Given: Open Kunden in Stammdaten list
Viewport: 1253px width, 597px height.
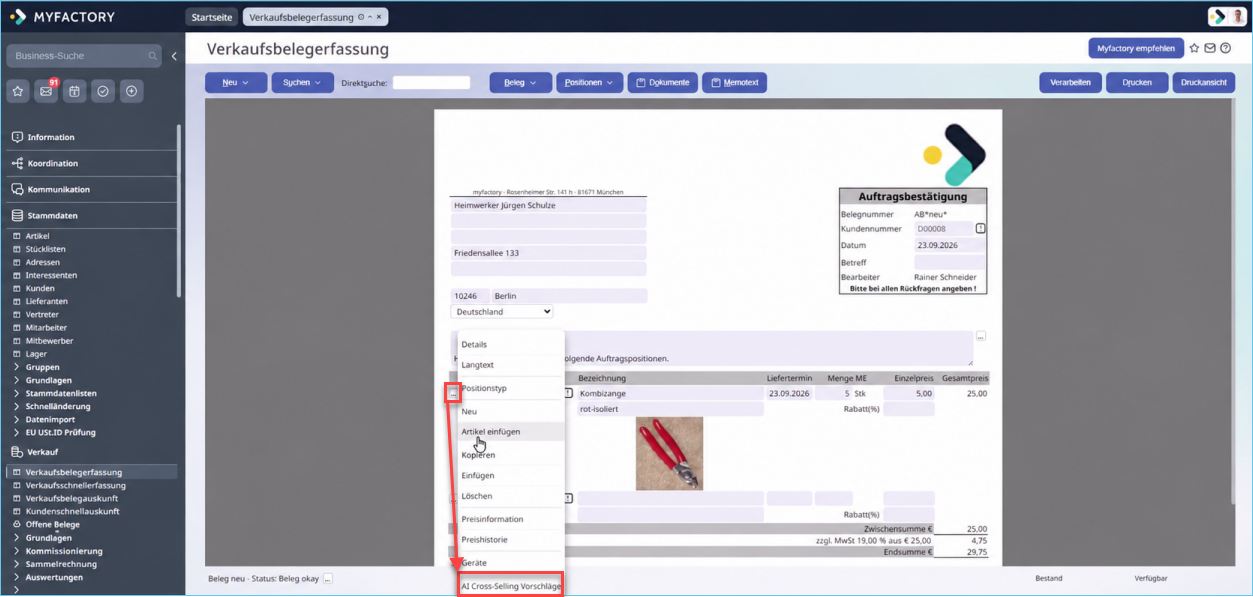Looking at the screenshot, I should click(40, 288).
